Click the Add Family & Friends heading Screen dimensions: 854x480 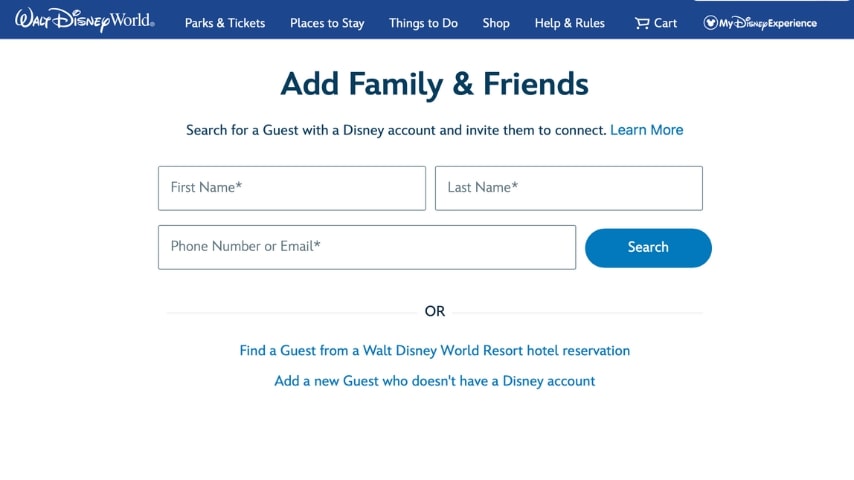pos(435,84)
